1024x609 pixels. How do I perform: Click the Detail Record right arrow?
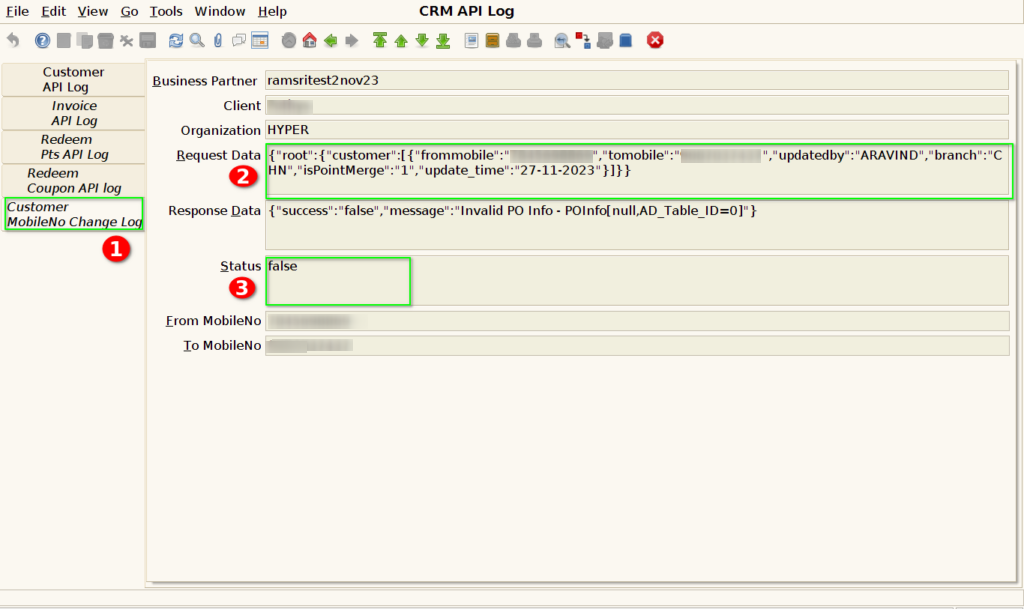tap(351, 40)
